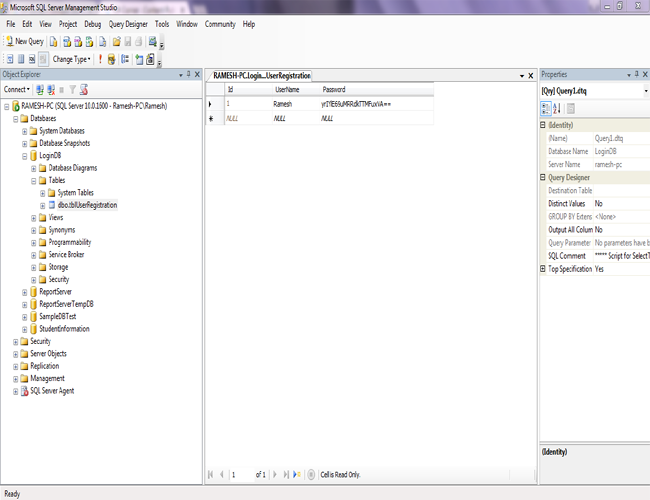Toggle the highlighted Show Results Pane button
This screenshot has height=500, width=650.
pos(43,59)
